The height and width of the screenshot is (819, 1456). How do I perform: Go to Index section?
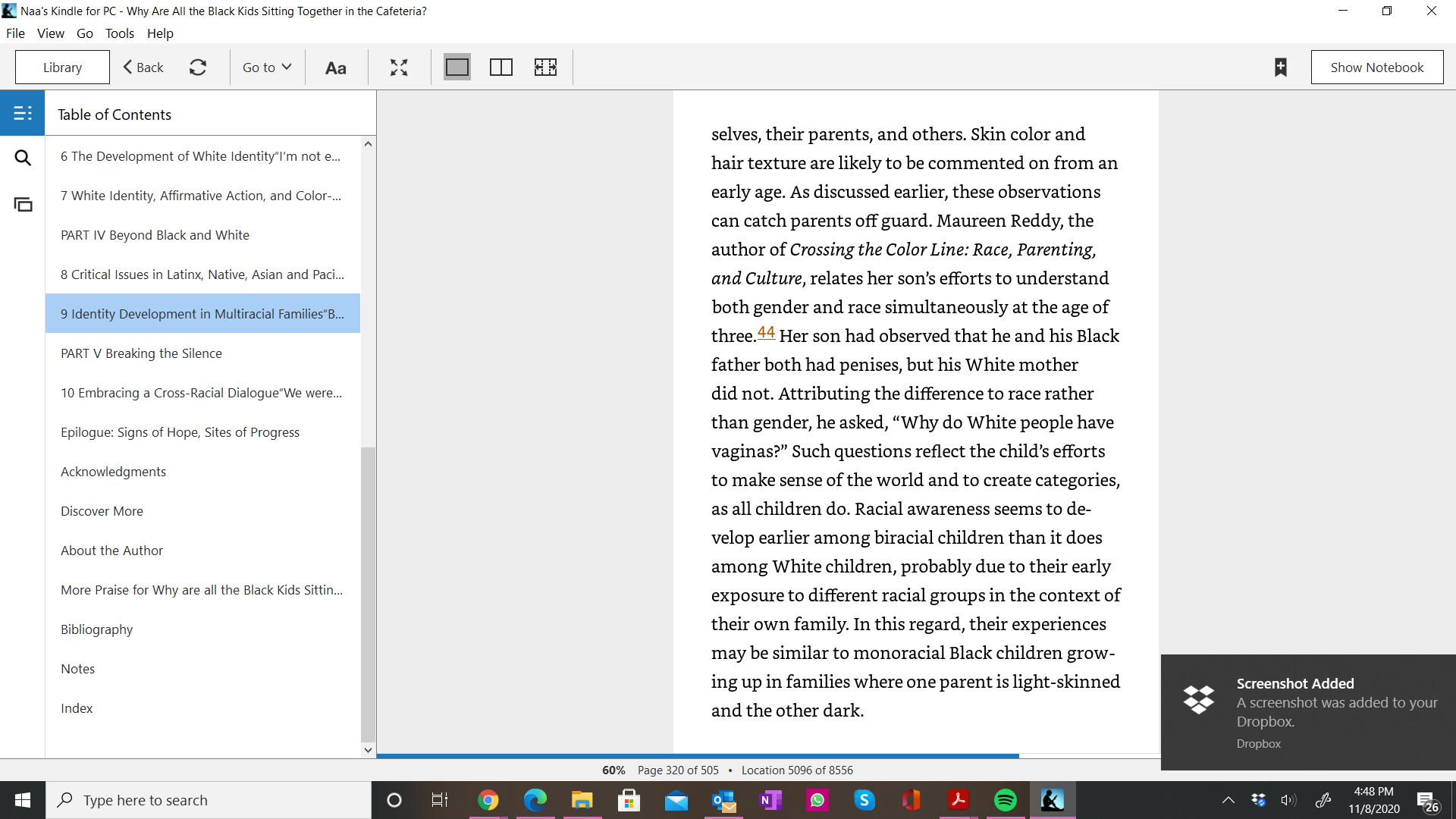[x=202, y=708]
